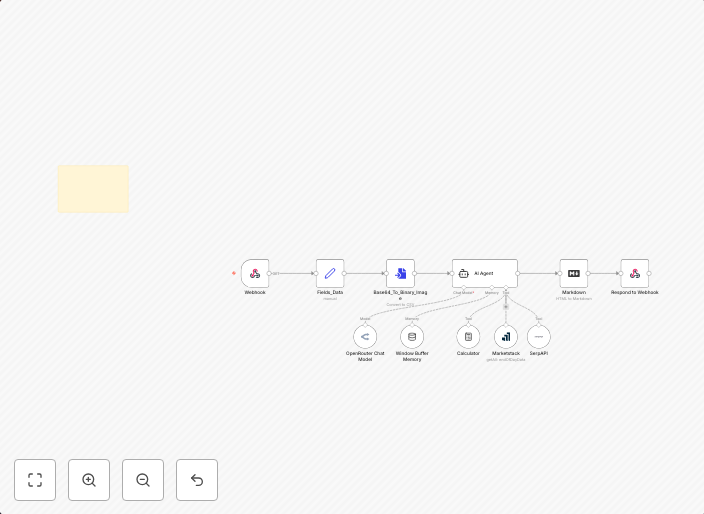Click the Webhook trigger lightning icon

tap(234, 273)
